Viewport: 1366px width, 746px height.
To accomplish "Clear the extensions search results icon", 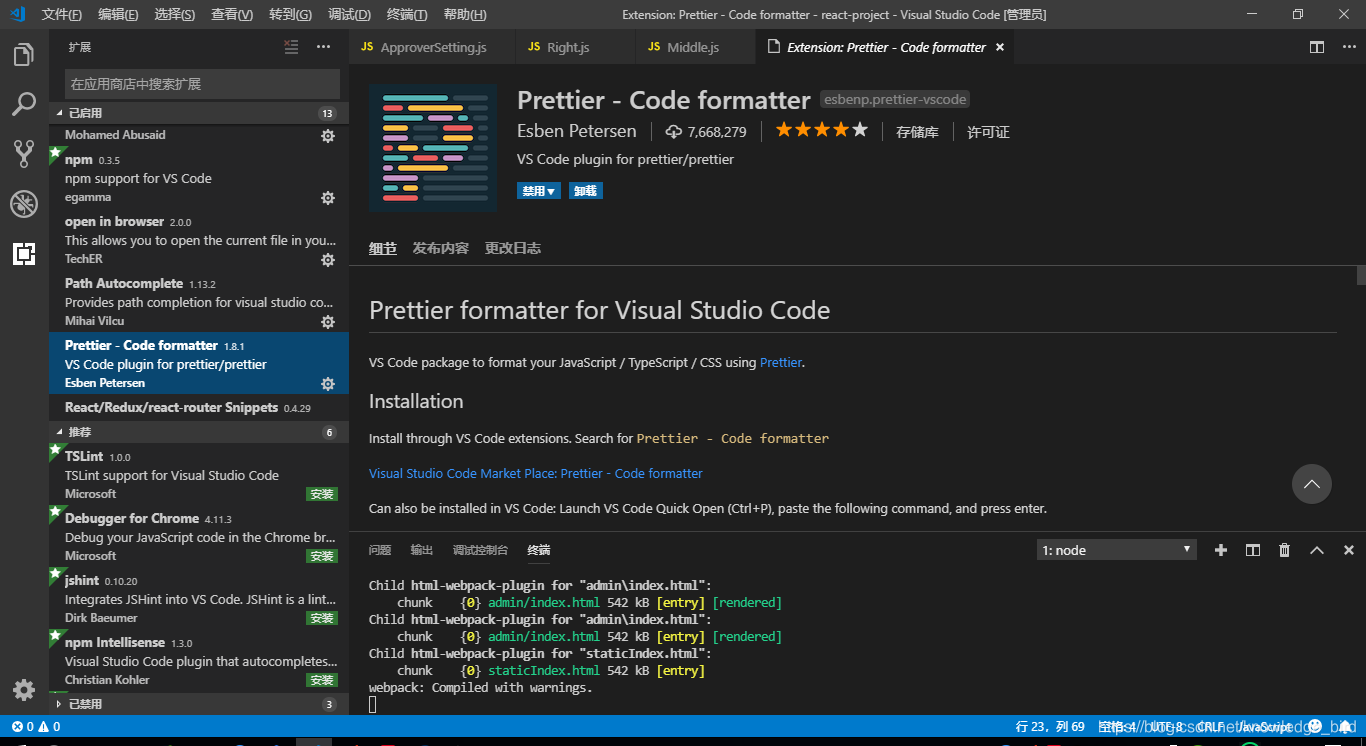I will coord(291,47).
